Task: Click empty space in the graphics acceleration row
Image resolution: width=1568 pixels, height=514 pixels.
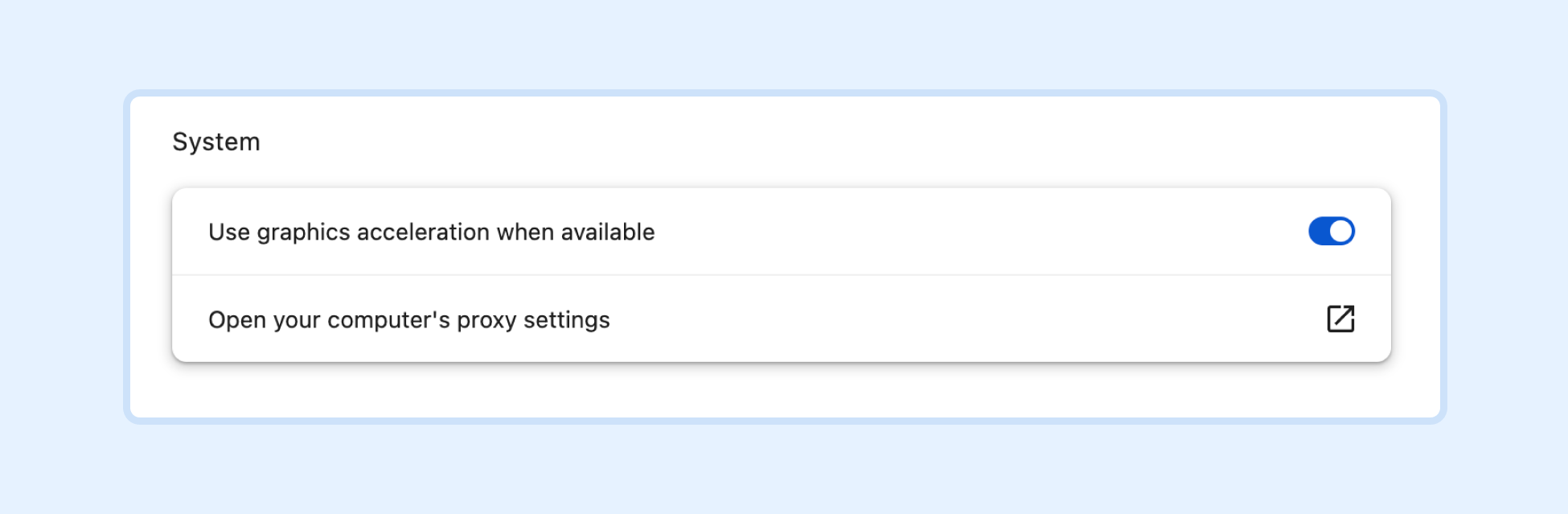Action: 965,232
